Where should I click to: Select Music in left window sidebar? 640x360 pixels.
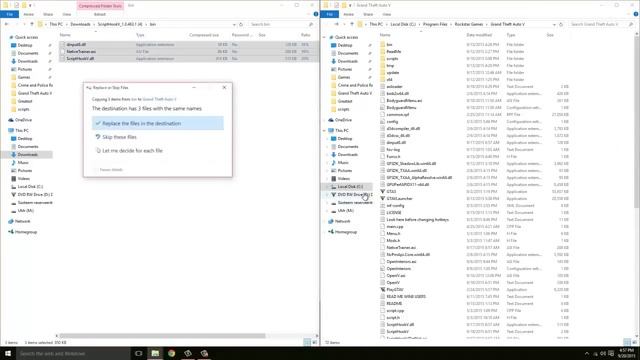click(23, 163)
